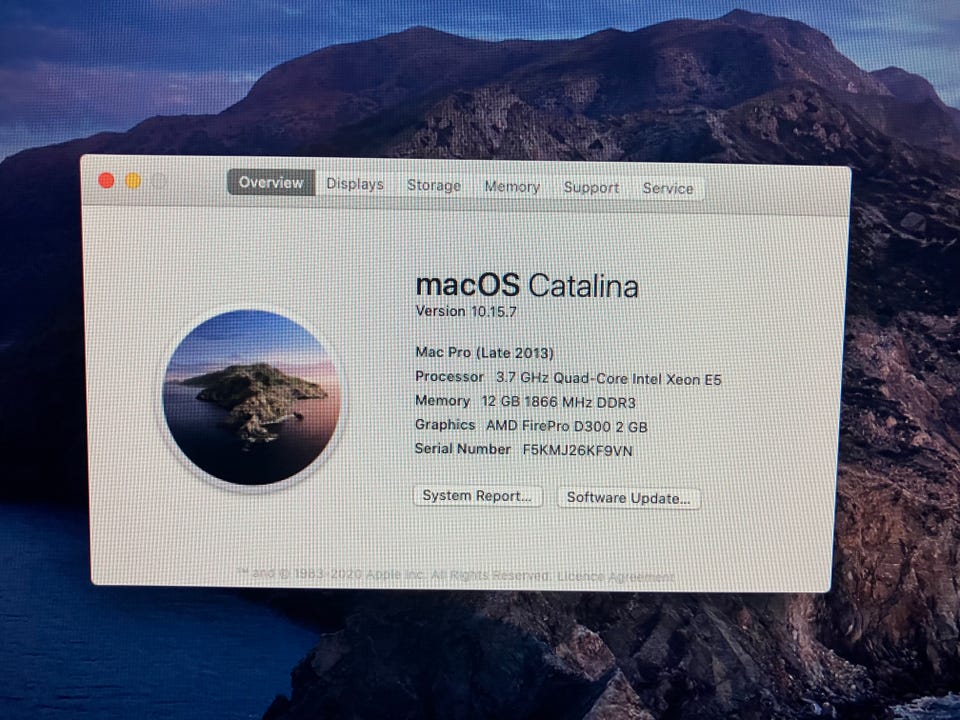This screenshot has width=960, height=720.
Task: Switch to the Overview tab
Action: [271, 182]
